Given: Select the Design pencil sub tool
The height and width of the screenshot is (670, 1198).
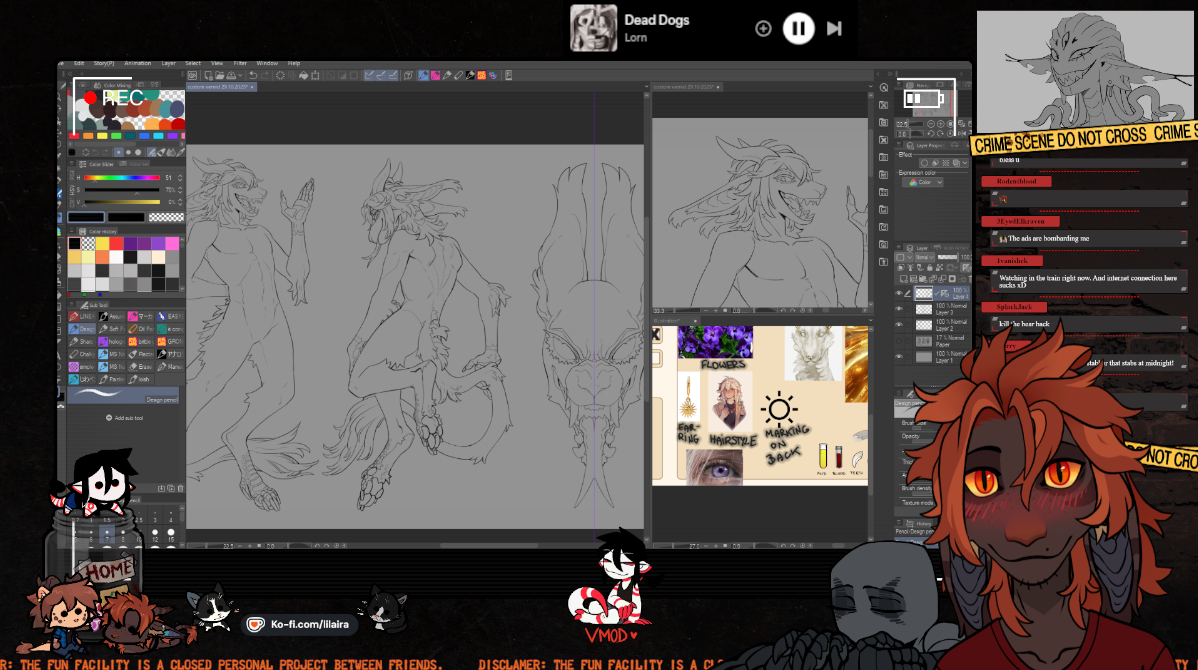Looking at the screenshot, I should coord(85,328).
